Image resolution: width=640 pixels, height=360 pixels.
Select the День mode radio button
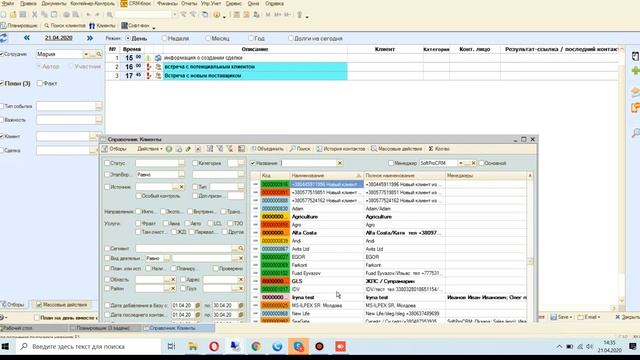(x=128, y=38)
